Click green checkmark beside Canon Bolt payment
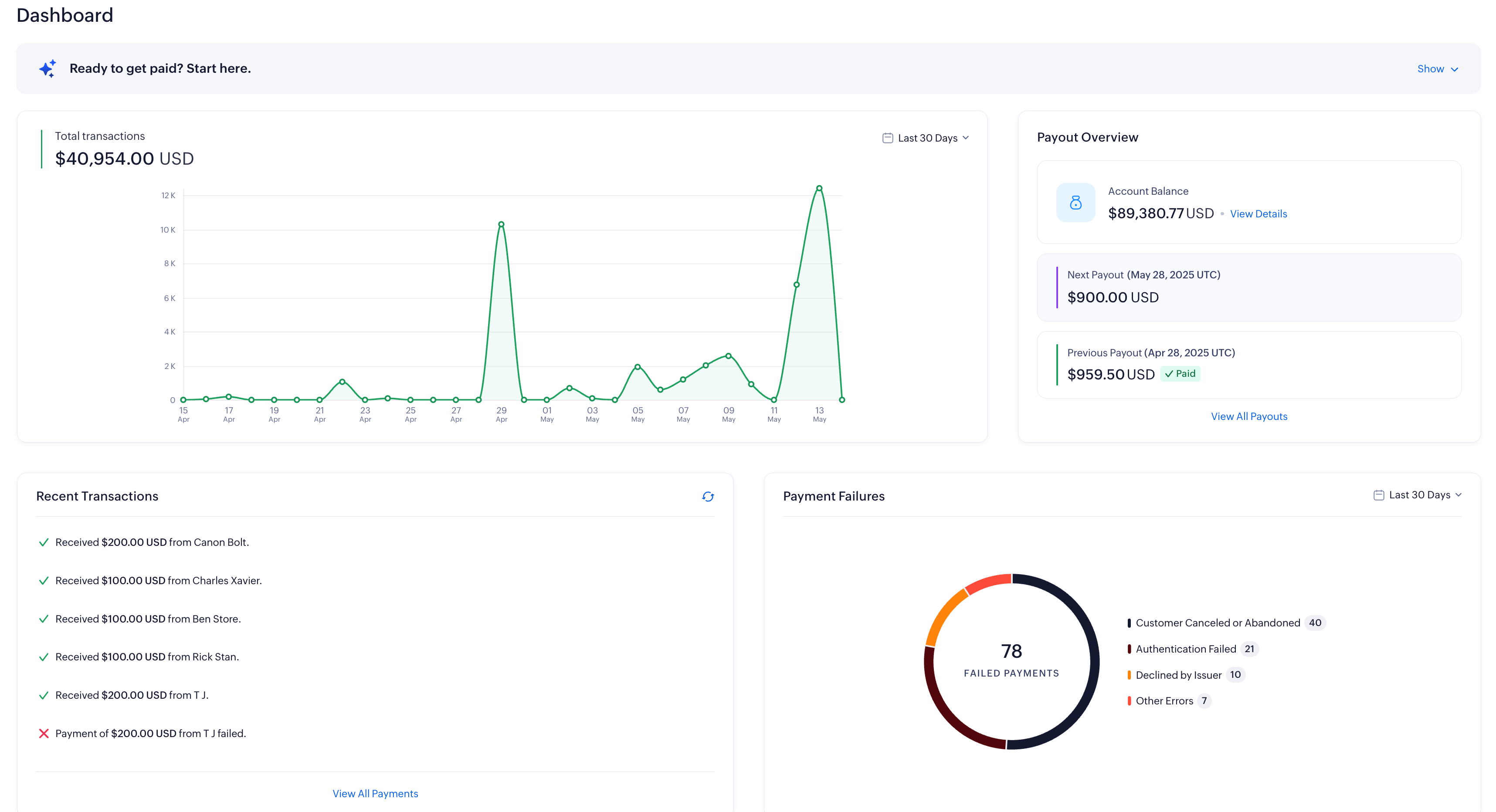 point(44,542)
